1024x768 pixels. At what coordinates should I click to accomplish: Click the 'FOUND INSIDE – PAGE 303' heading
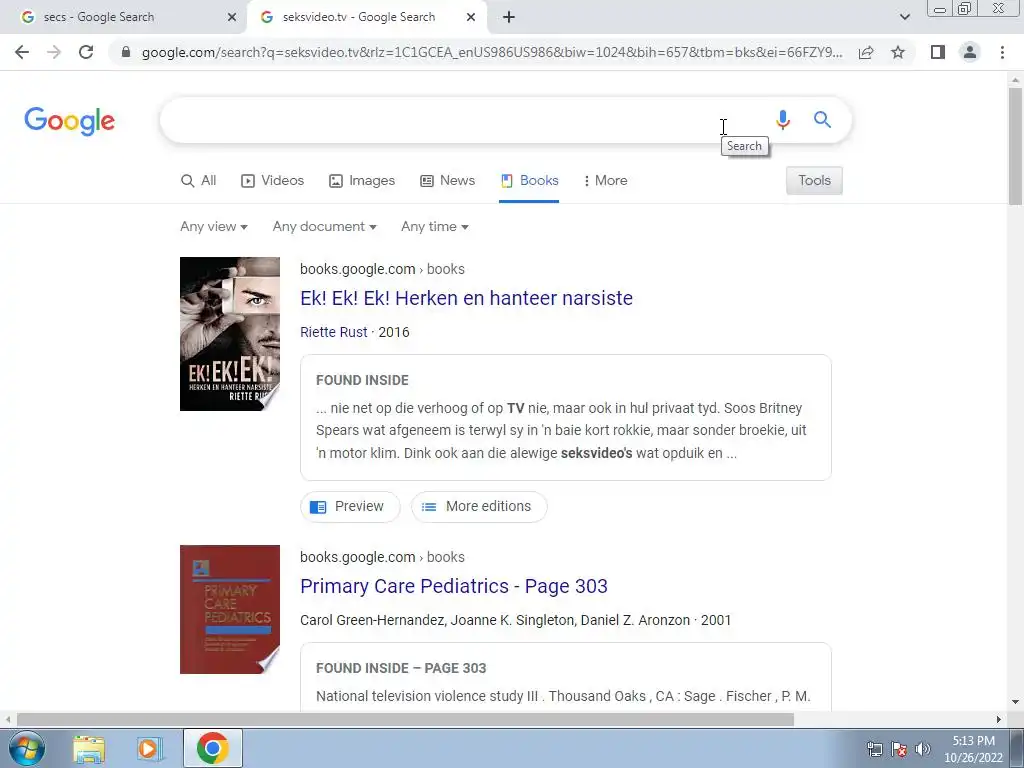[401, 669]
